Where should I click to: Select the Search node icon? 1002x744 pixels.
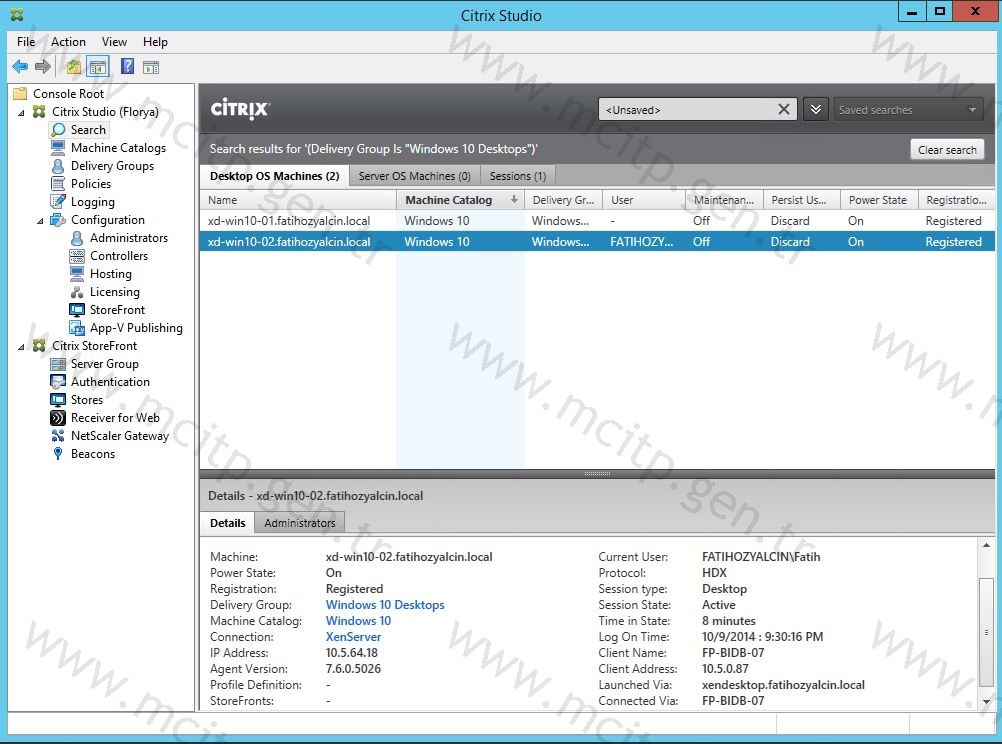tap(58, 130)
